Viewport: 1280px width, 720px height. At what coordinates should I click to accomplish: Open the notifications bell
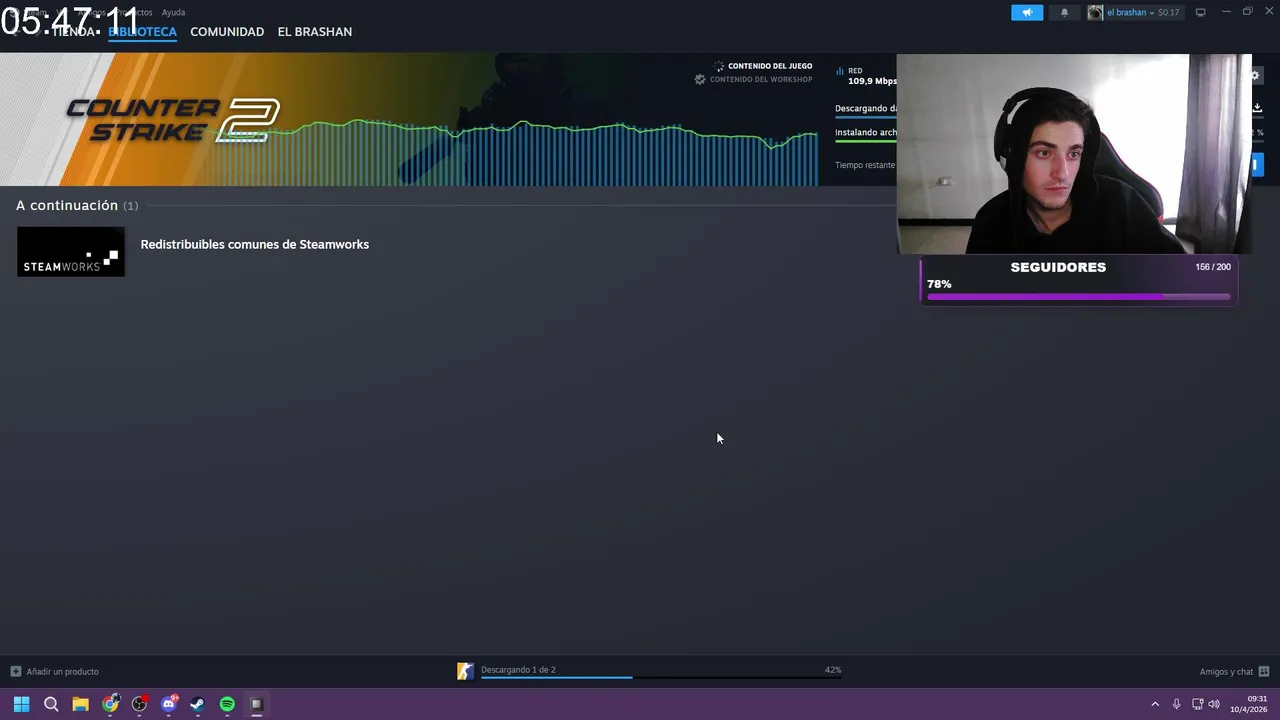pyautogui.click(x=1064, y=13)
